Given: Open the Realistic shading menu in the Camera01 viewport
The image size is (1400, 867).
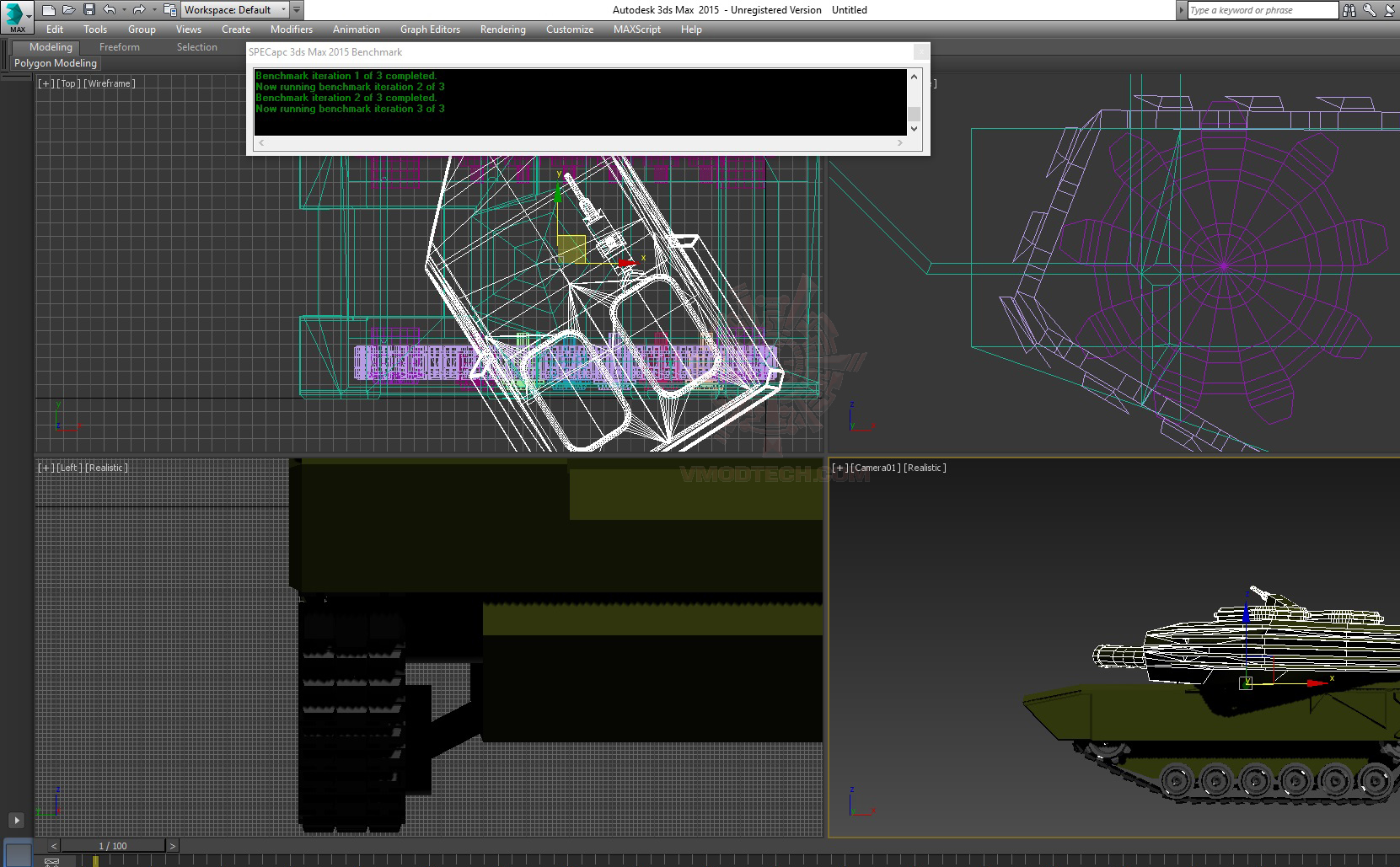Looking at the screenshot, I should point(925,468).
